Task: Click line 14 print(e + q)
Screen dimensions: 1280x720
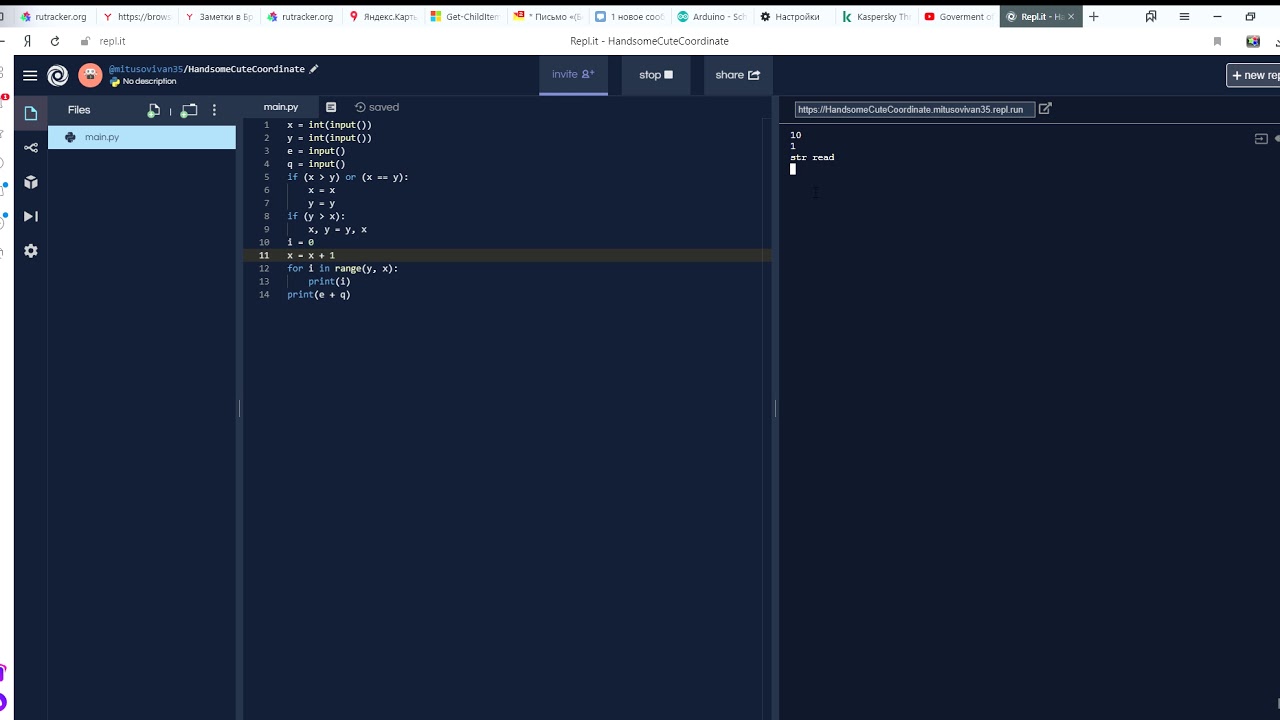Action: pos(319,295)
